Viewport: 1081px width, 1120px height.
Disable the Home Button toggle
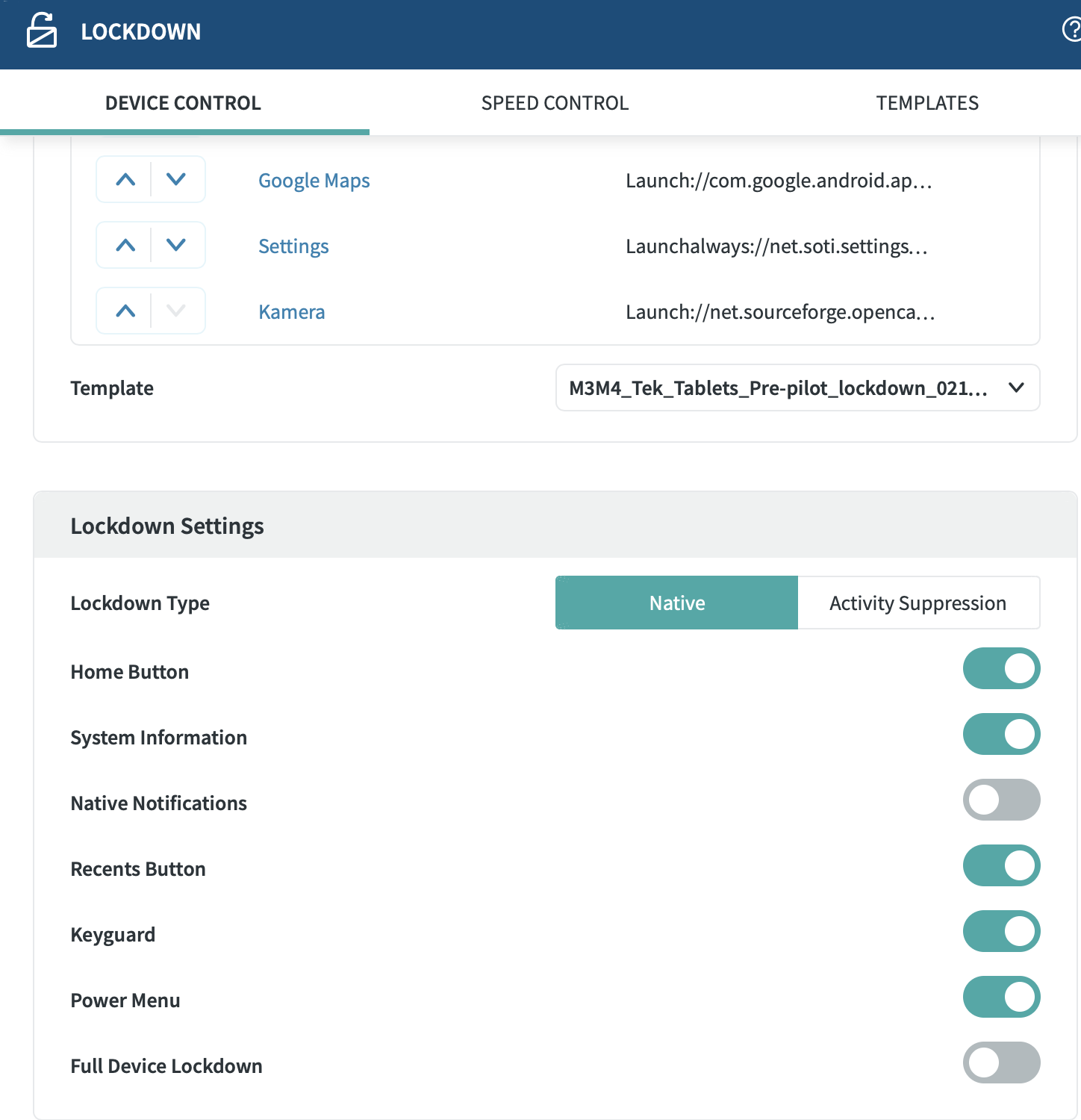point(1001,668)
